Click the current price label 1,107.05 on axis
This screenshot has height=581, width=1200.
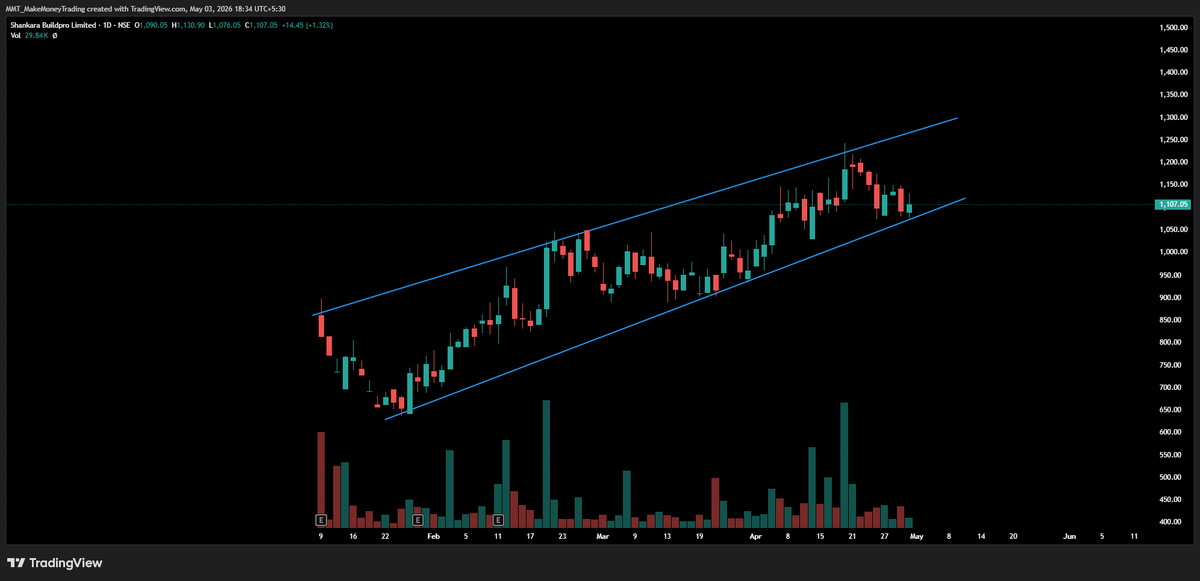tap(1171, 205)
